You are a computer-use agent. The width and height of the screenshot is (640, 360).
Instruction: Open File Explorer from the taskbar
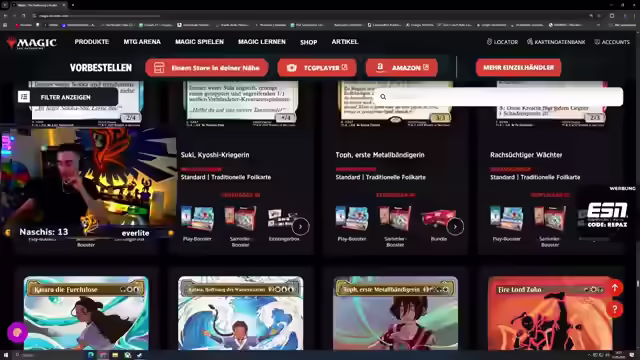[115, 355]
